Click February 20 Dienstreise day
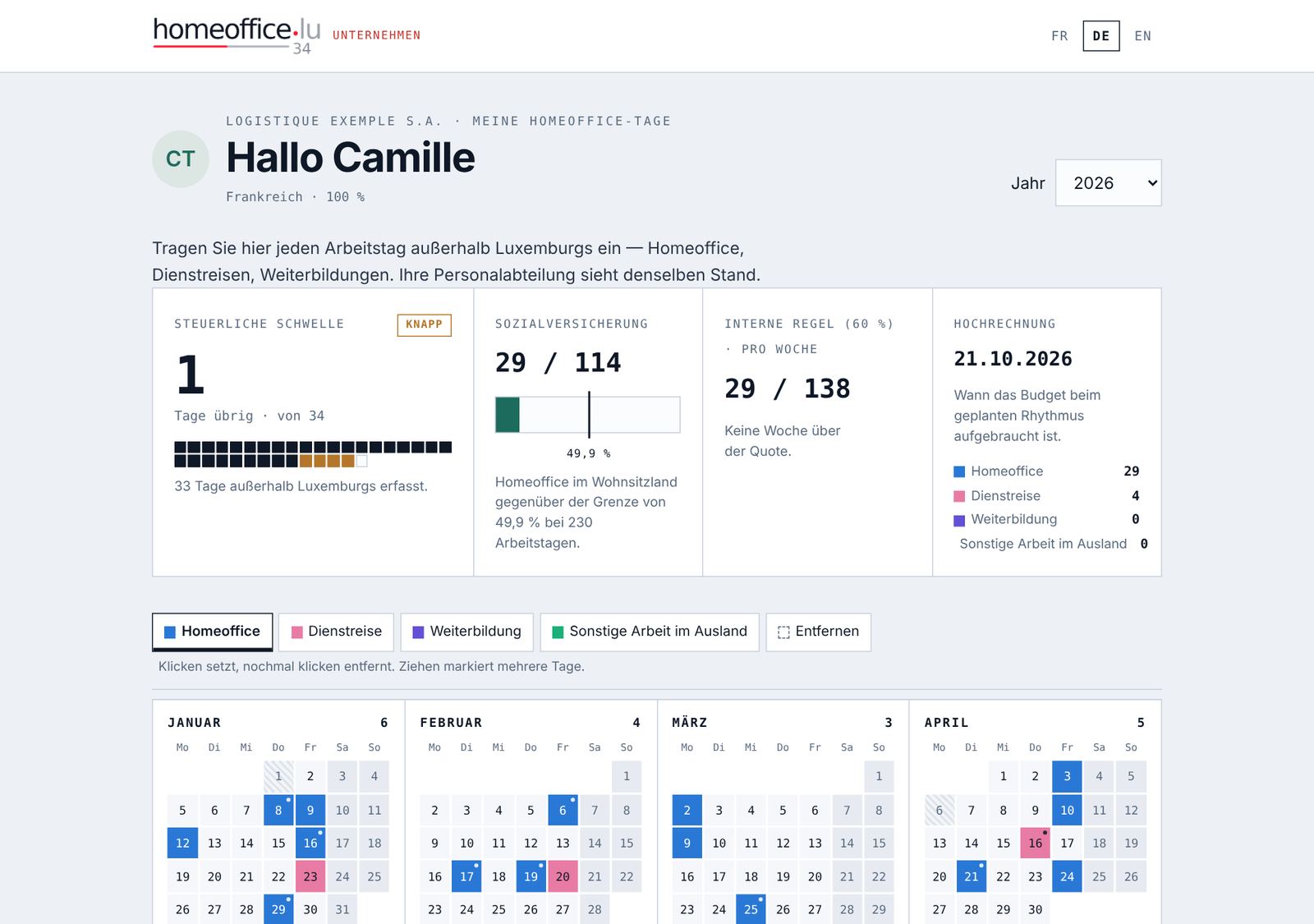Image resolution: width=1314 pixels, height=924 pixels. (x=563, y=876)
